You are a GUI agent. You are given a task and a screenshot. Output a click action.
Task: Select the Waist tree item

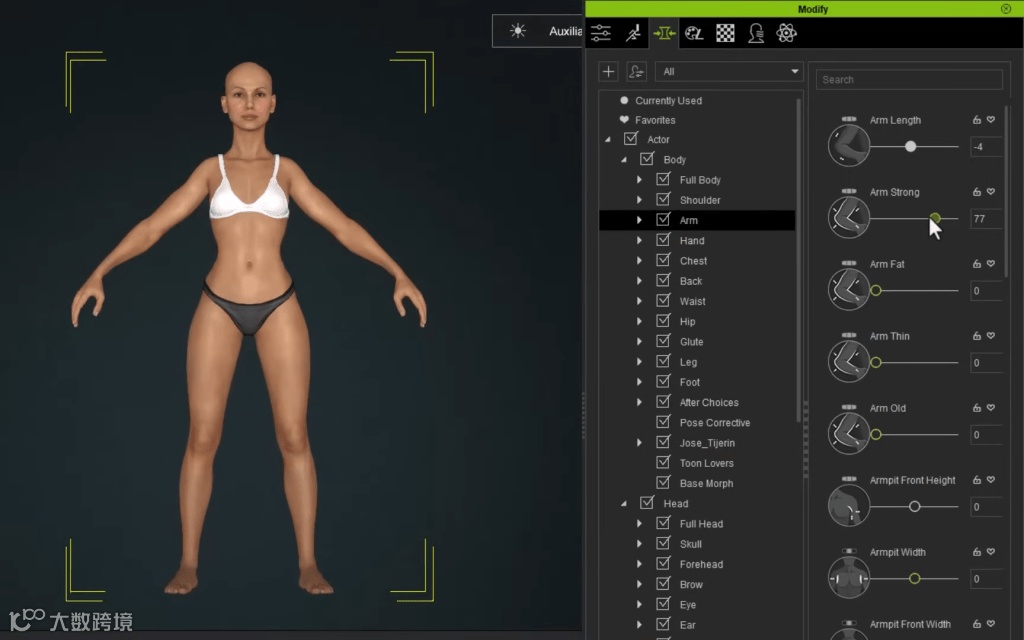coord(692,301)
